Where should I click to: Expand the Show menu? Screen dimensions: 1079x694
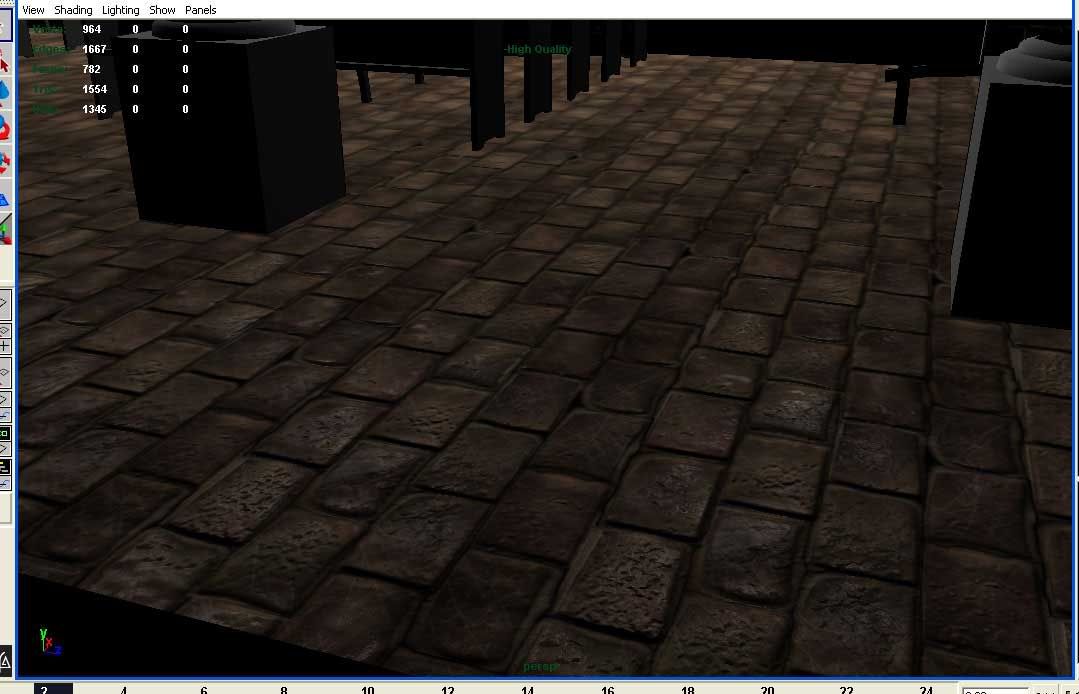162,10
